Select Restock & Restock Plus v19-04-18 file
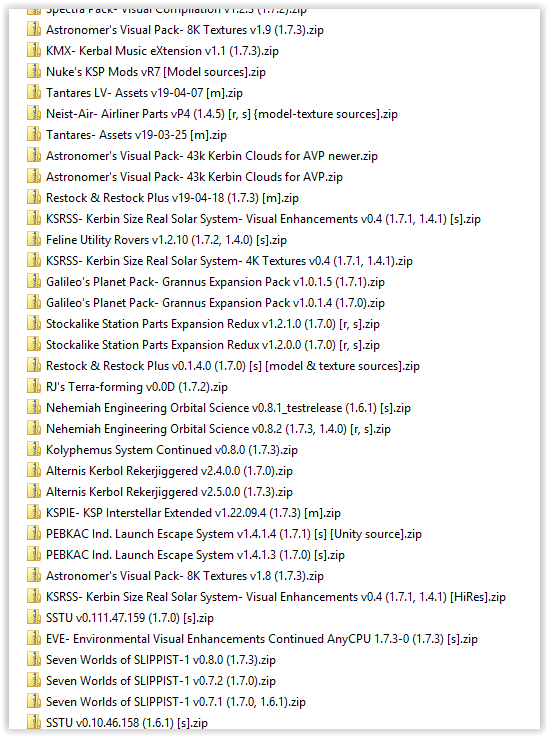Screen dimensions: 548x737 (x=172, y=198)
